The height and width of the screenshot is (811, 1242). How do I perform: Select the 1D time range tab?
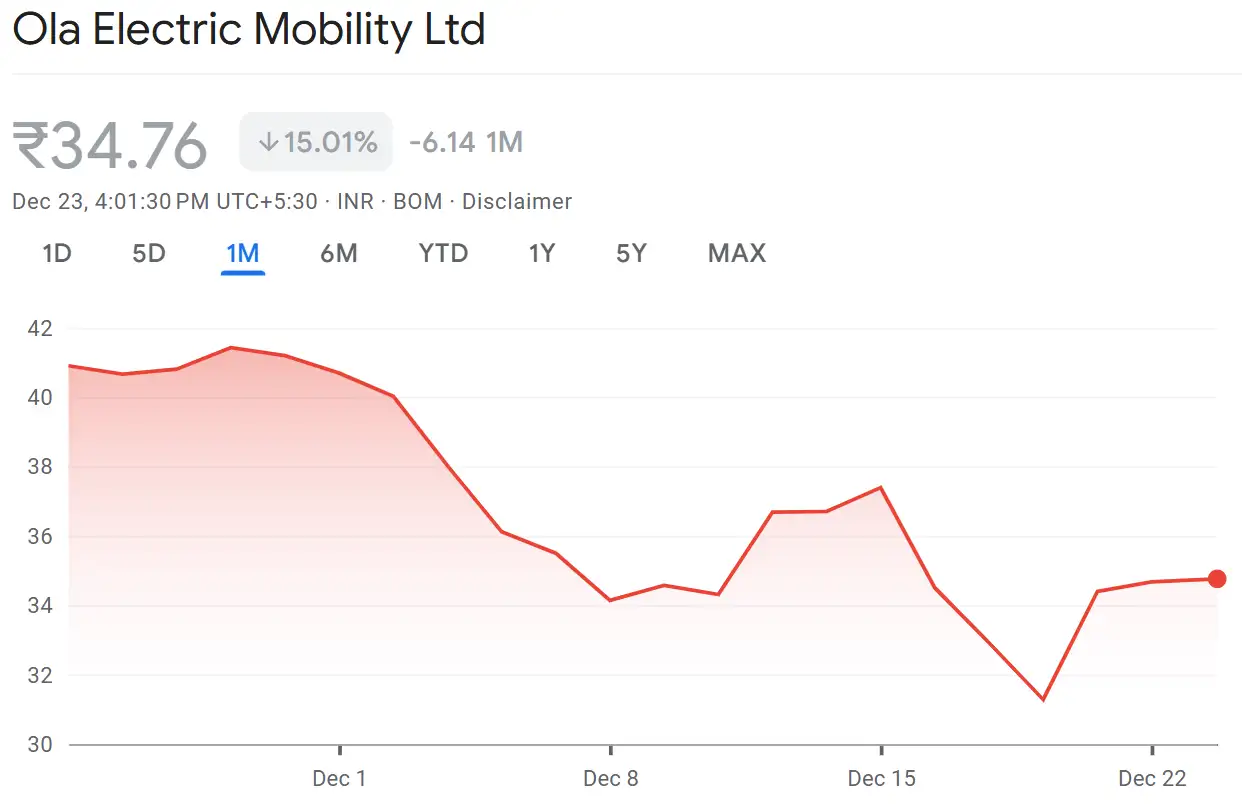[57, 254]
